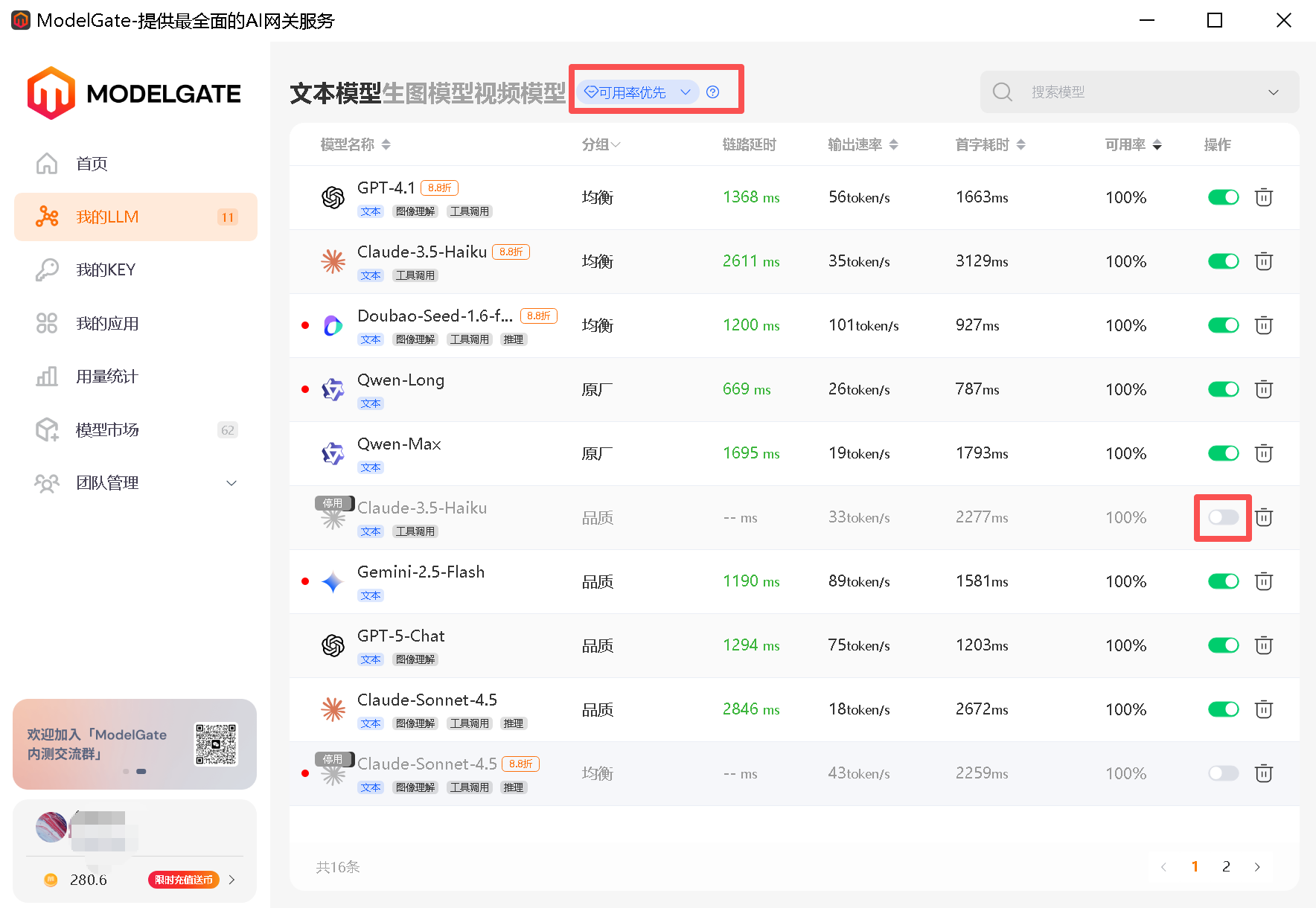Disable the Gemini-2.5-Flash model toggle
This screenshot has height=908, width=1316.
tap(1223, 581)
